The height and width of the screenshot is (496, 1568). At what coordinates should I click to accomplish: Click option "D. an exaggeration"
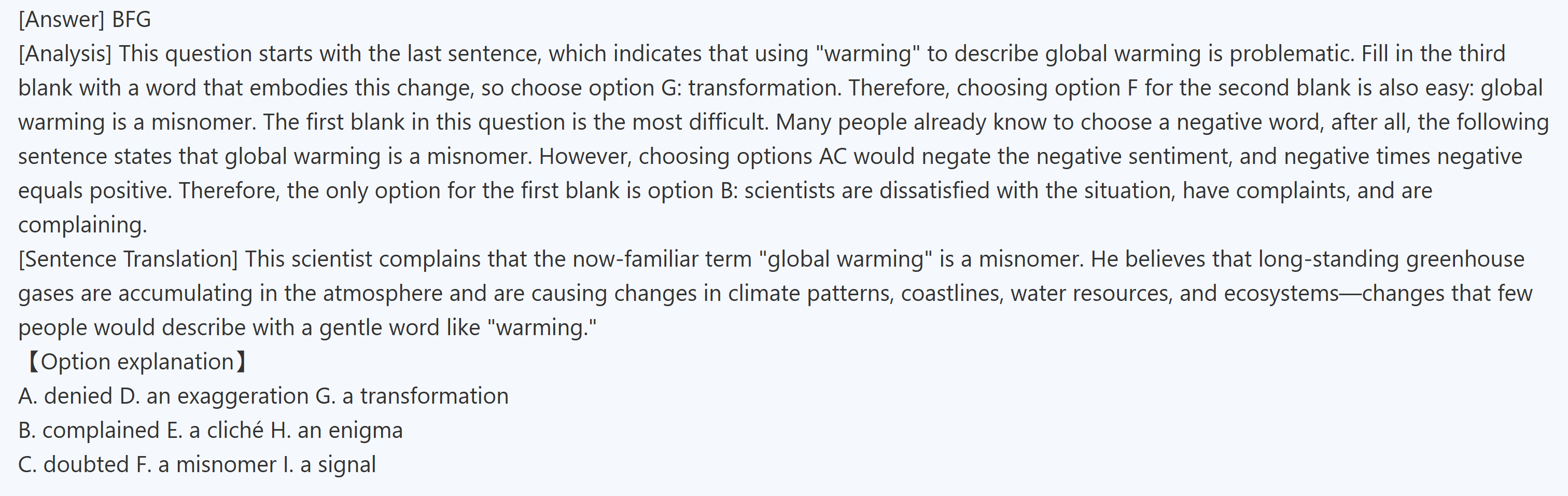pyautogui.click(x=214, y=396)
